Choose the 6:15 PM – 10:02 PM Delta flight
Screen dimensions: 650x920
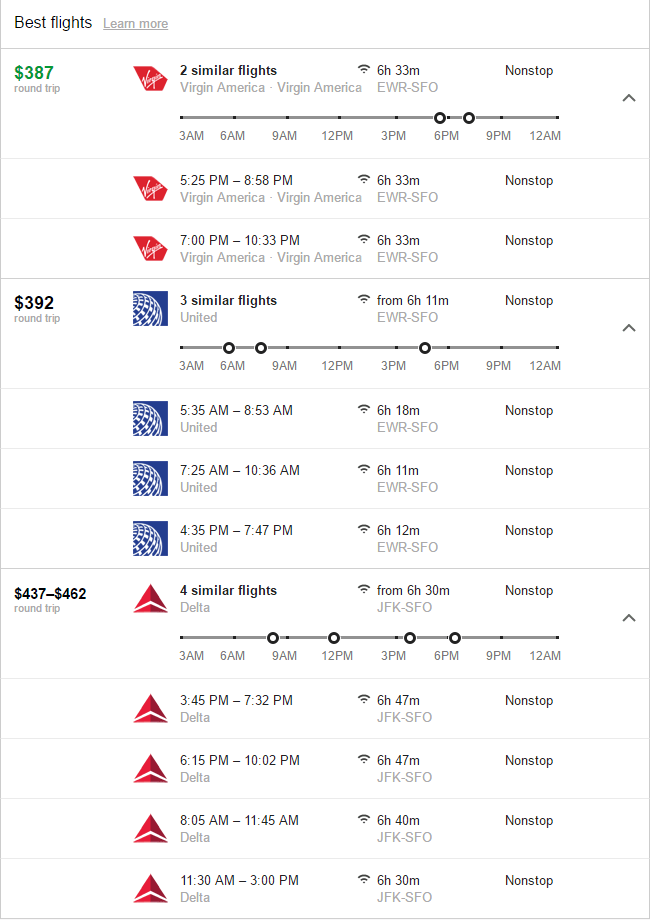240,761
